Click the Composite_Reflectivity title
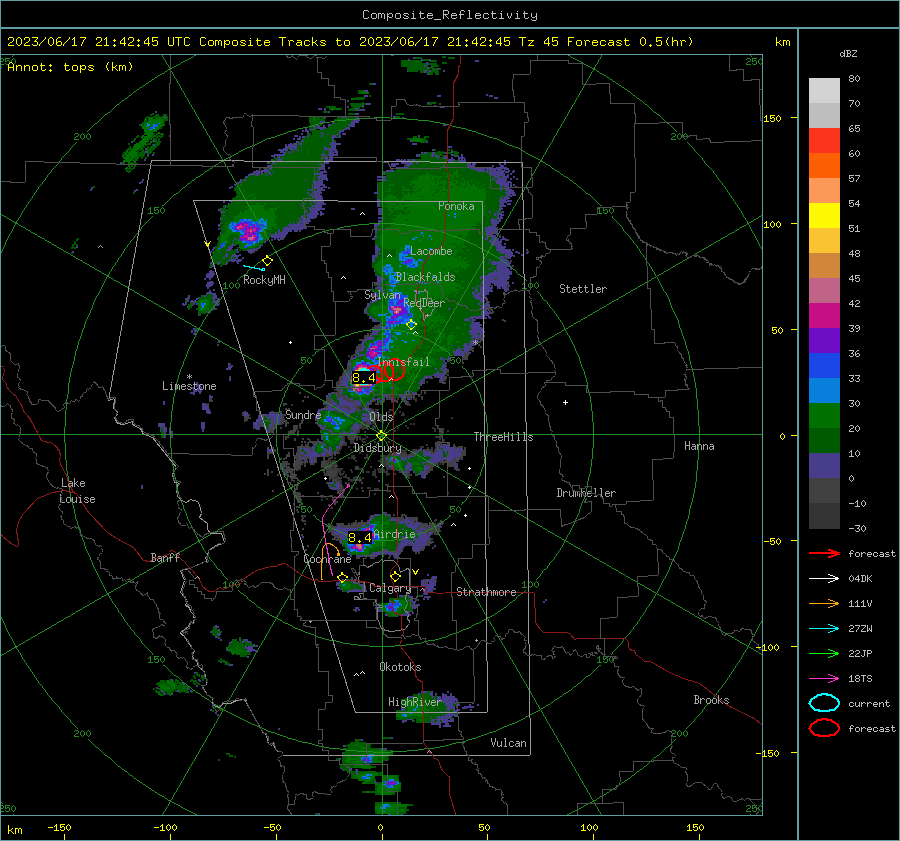Viewport: 900px width, 841px height. [x=449, y=15]
